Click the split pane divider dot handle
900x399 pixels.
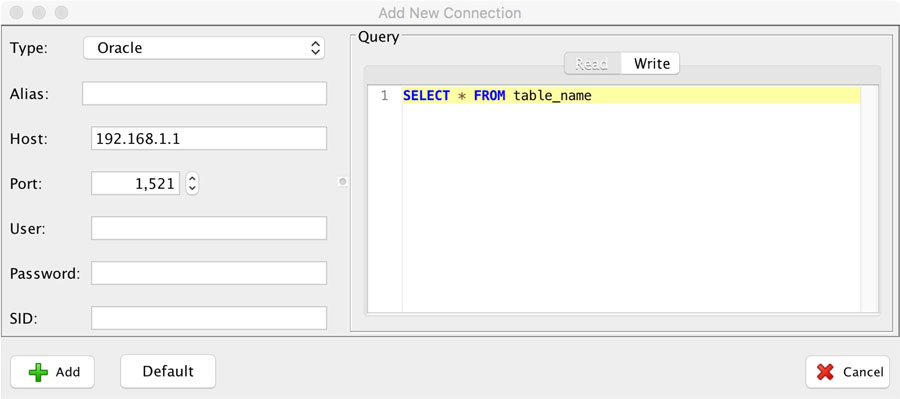tap(343, 182)
